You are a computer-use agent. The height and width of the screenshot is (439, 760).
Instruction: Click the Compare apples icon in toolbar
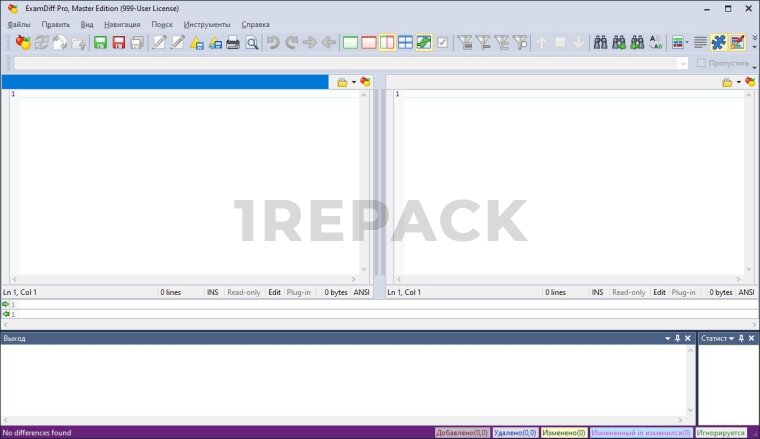point(22,43)
